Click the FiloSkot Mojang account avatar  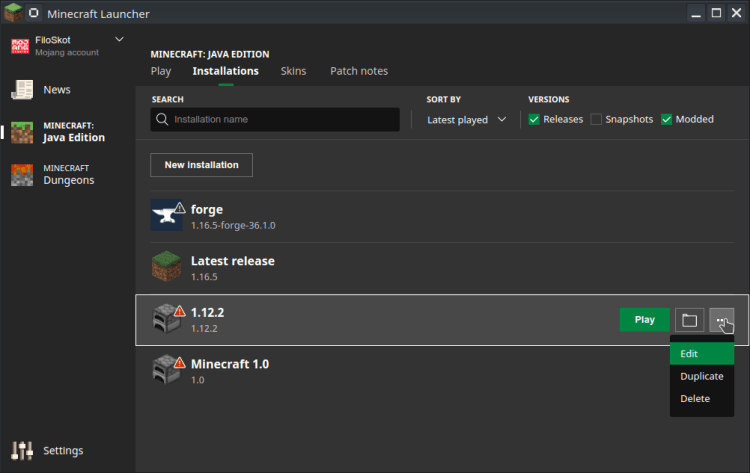(20, 46)
